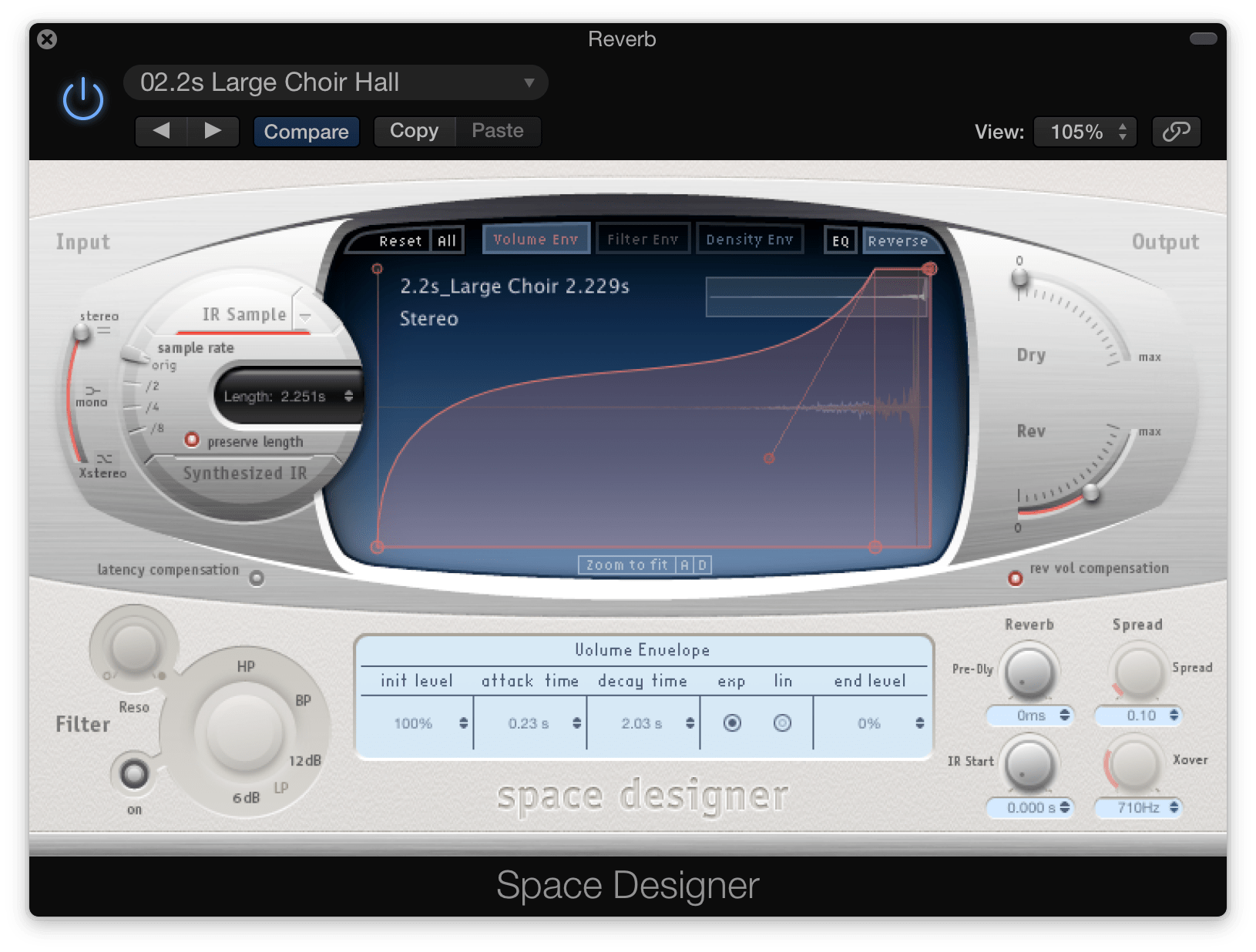Image resolution: width=1256 pixels, height=952 pixels.
Task: Select the BP filter mode label
Action: (303, 701)
